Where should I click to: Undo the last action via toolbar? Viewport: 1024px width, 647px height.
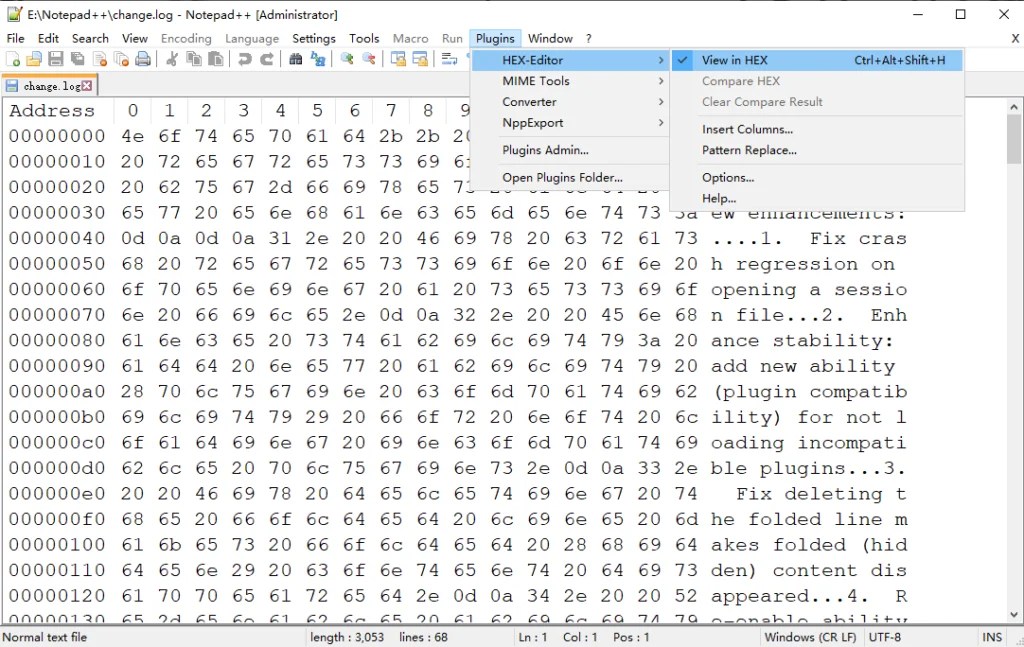(245, 59)
